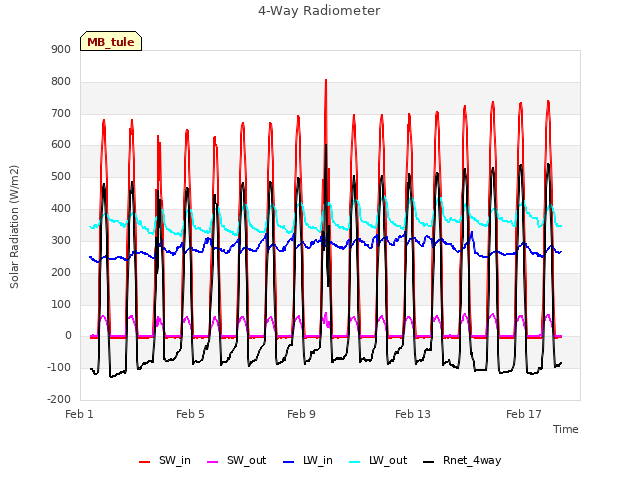Click the 200 y-axis tick label
Screen dimensions: 640x480
coord(61,272)
